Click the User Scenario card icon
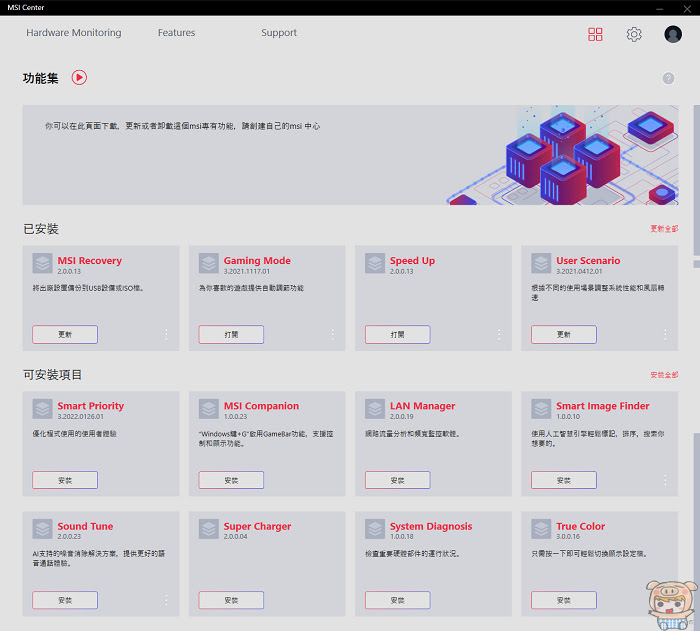The height and width of the screenshot is (631, 700). tap(541, 263)
